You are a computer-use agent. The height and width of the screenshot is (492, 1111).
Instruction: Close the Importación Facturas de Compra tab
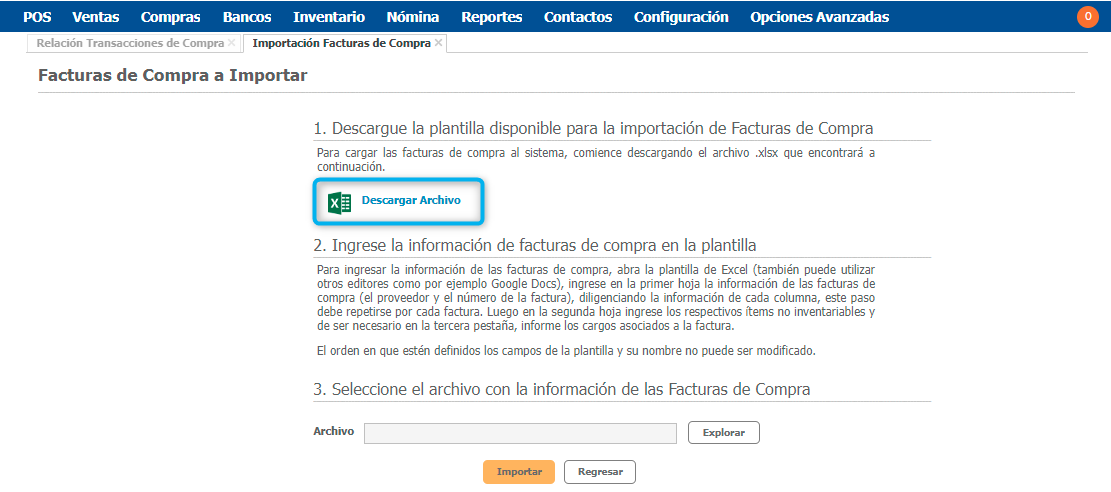(x=439, y=43)
